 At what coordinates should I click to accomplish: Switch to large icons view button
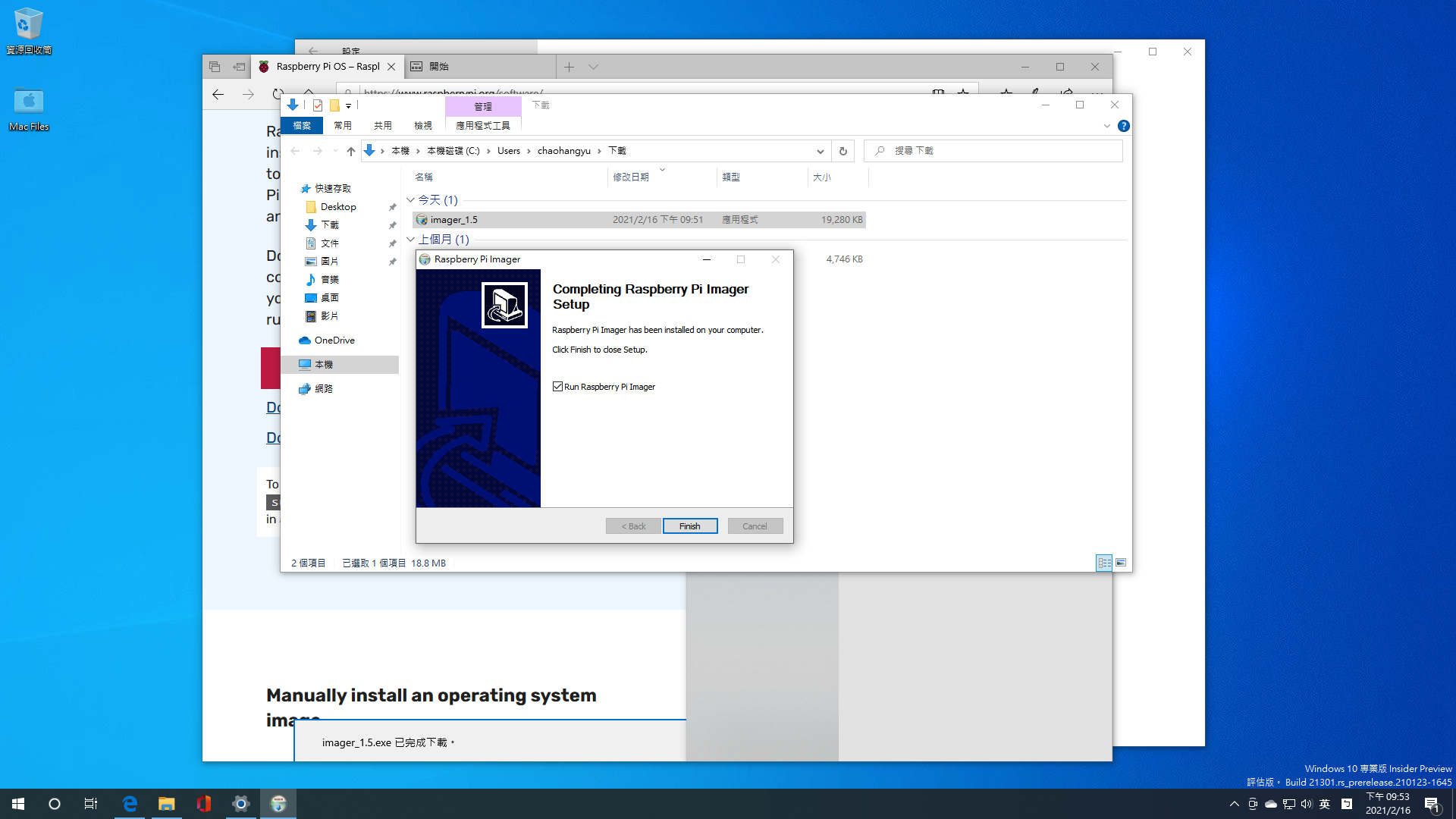(1121, 563)
